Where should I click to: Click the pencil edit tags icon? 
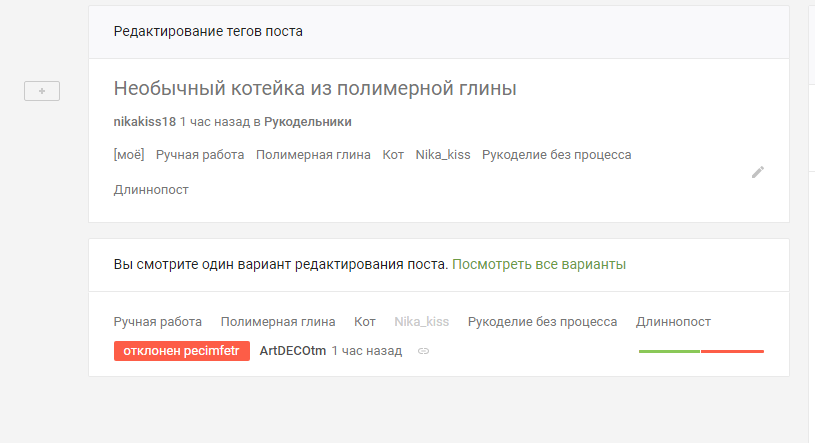pyautogui.click(x=757, y=172)
